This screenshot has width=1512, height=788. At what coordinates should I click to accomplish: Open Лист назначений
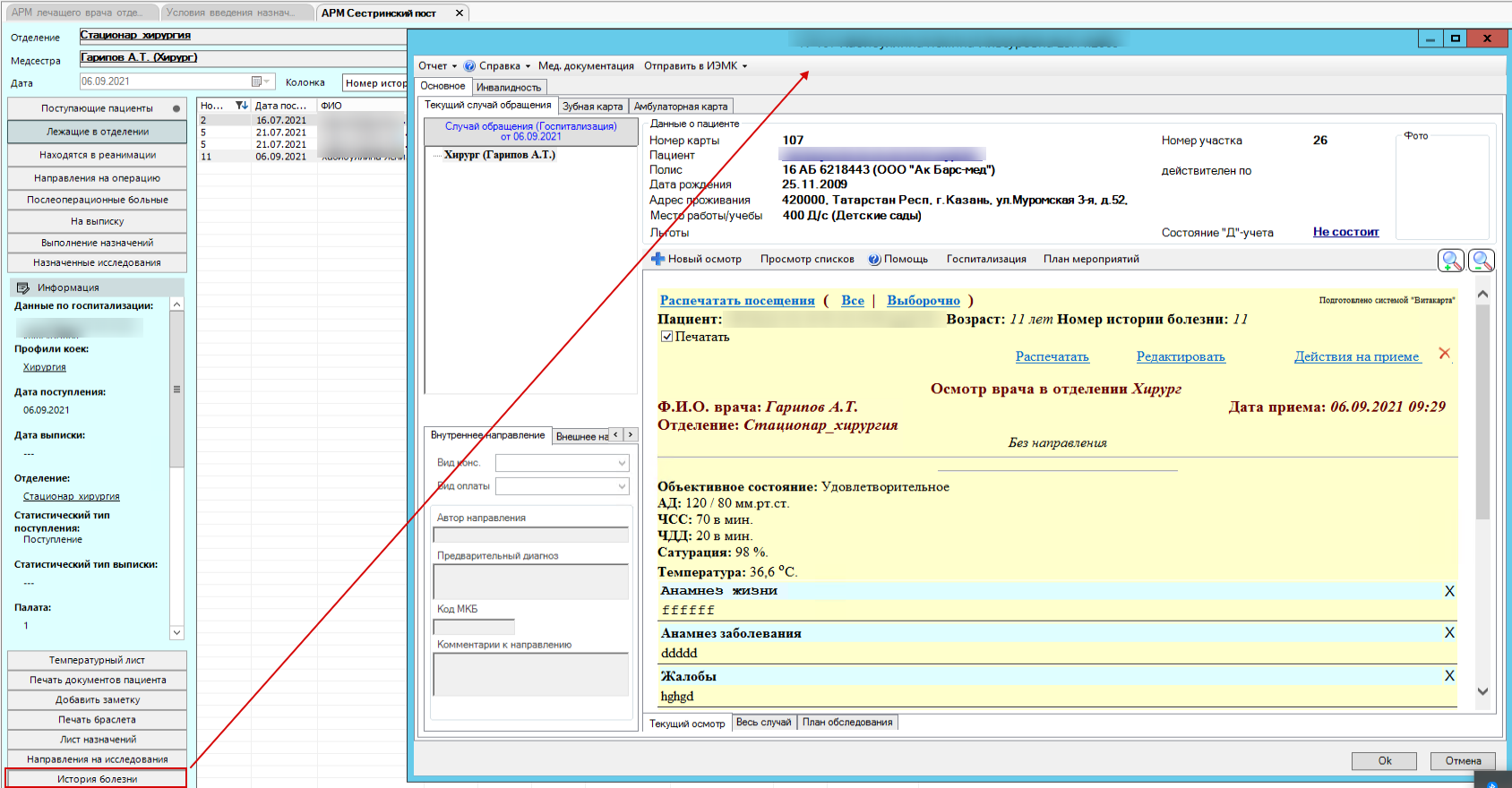[x=97, y=740]
